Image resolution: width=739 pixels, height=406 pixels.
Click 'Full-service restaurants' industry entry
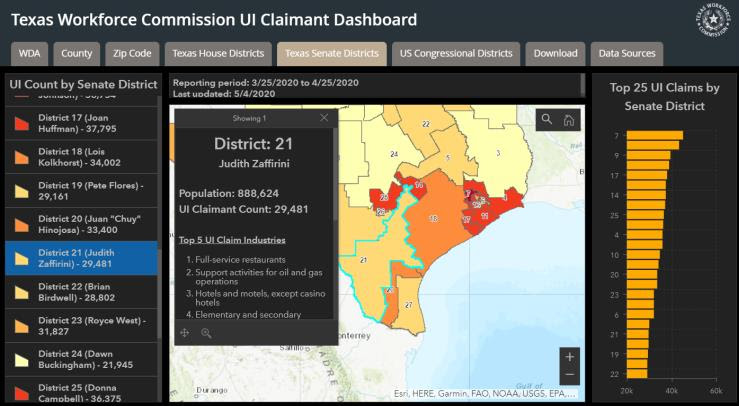point(240,259)
